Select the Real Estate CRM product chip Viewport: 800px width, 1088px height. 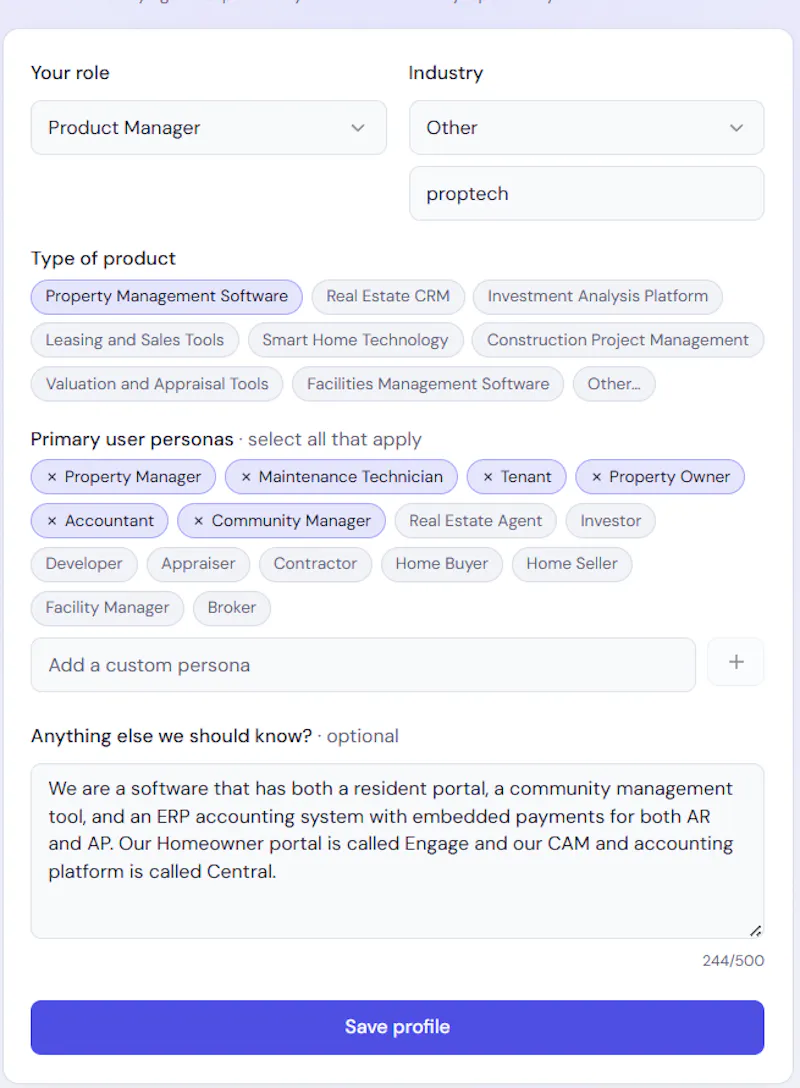[388, 296]
